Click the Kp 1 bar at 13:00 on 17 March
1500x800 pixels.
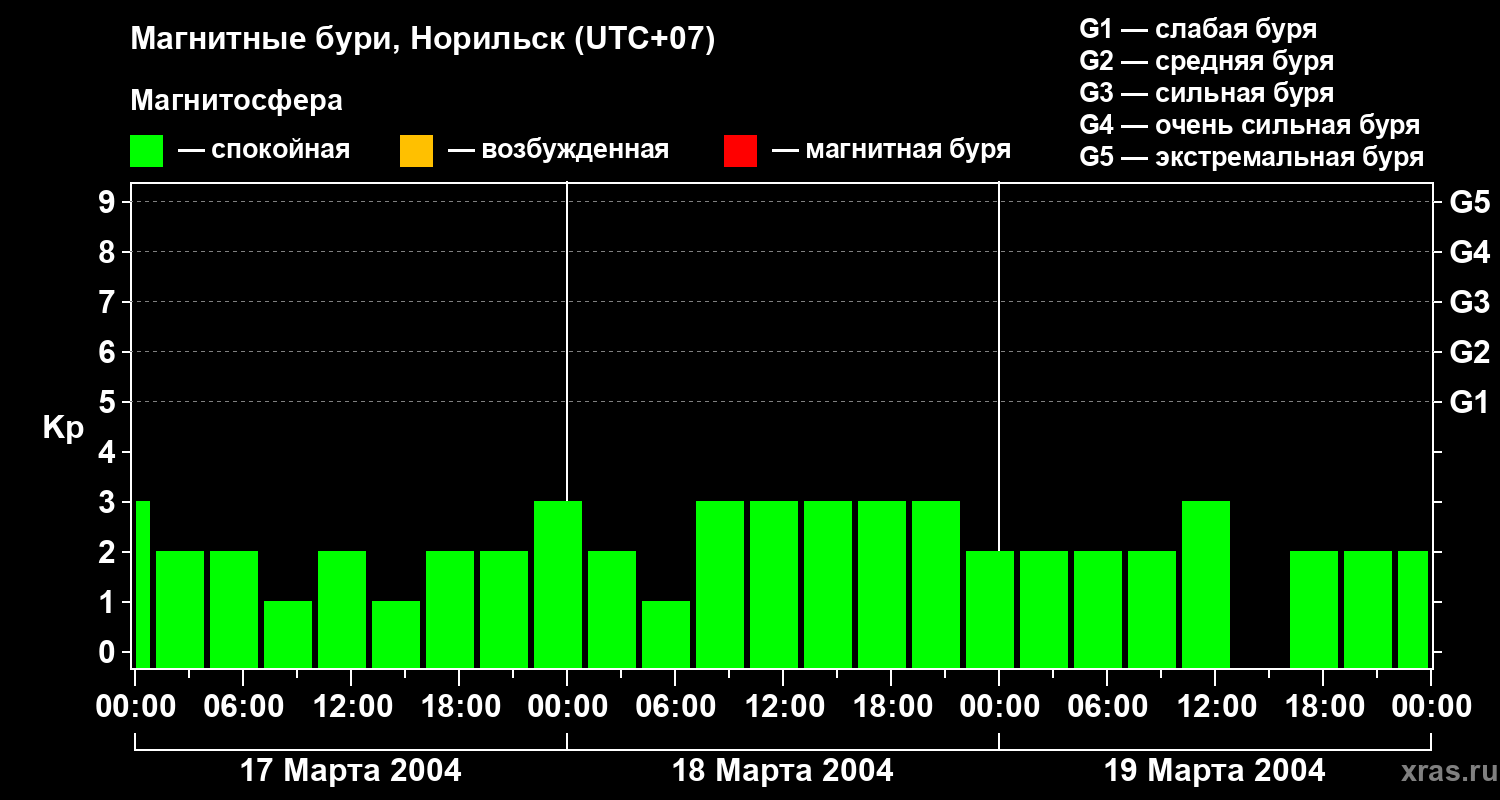click(x=396, y=634)
